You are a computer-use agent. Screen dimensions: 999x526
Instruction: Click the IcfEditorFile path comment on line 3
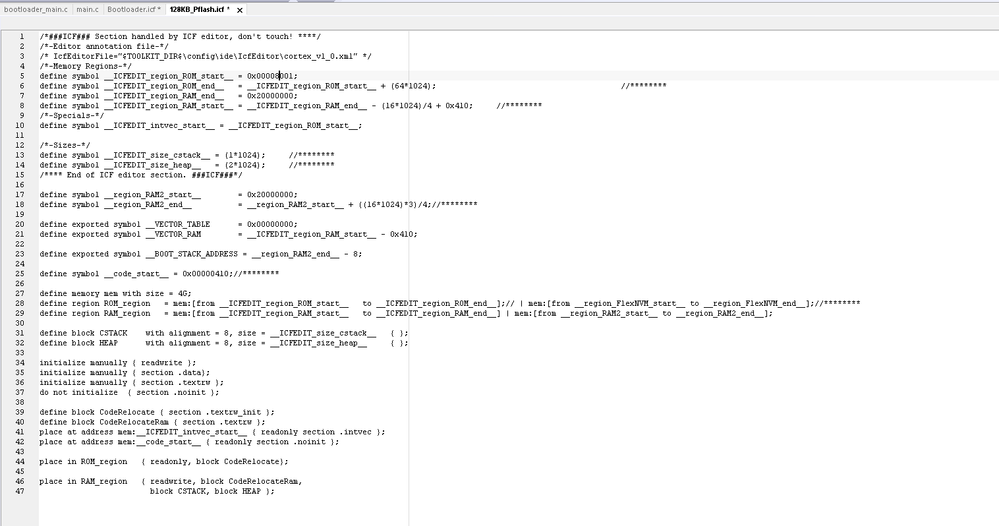(205, 56)
